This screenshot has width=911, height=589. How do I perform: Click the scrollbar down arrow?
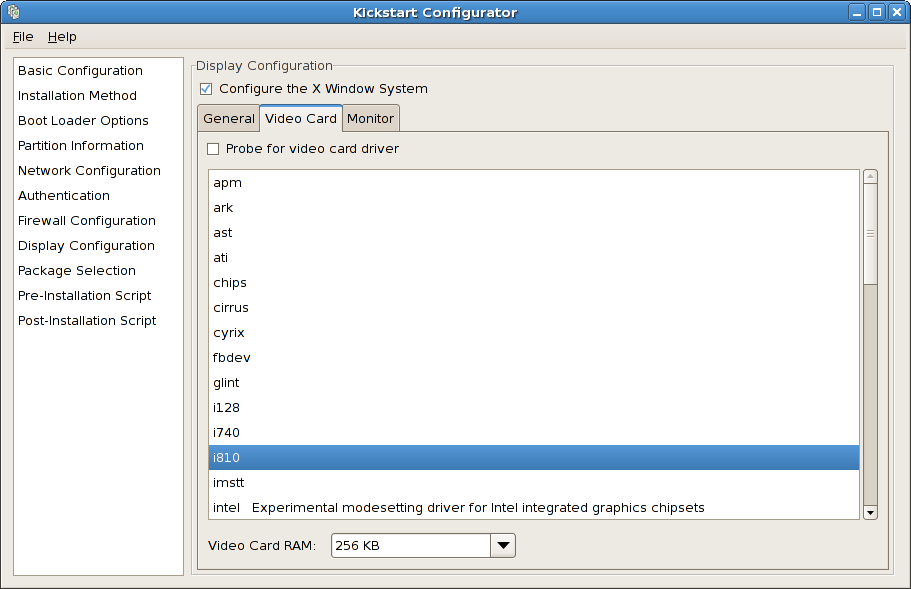pos(869,512)
